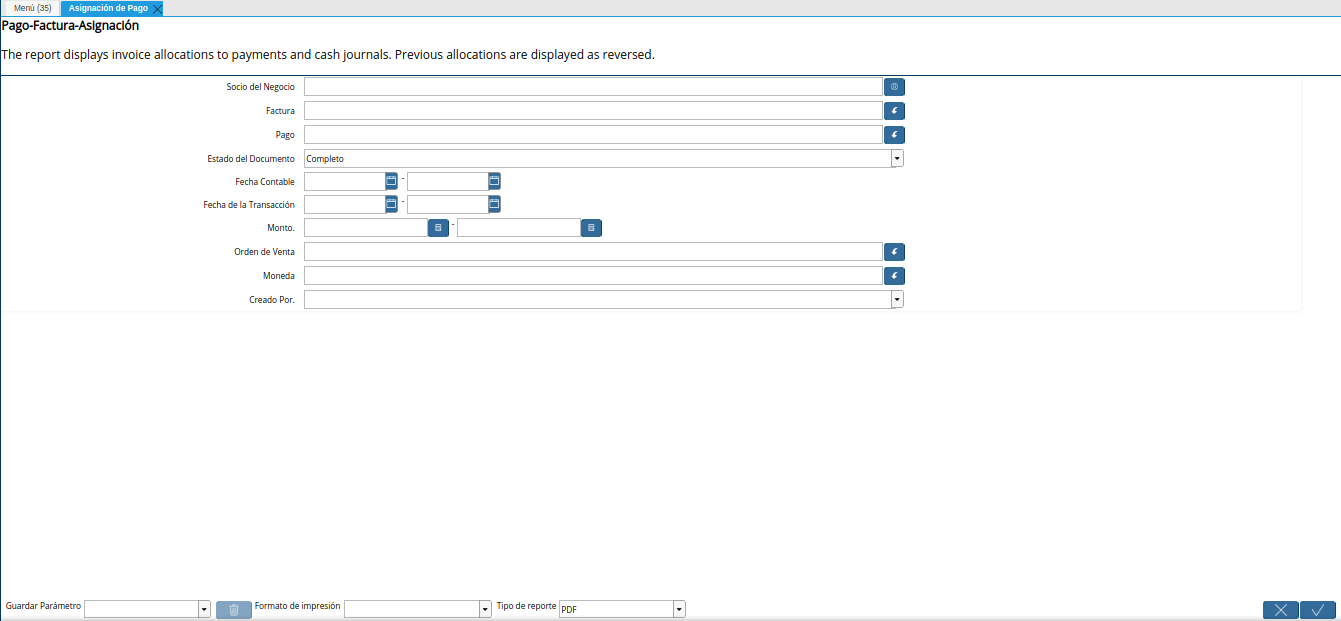
Task: Confirm the report with the checkmark button
Action: coord(1318,610)
